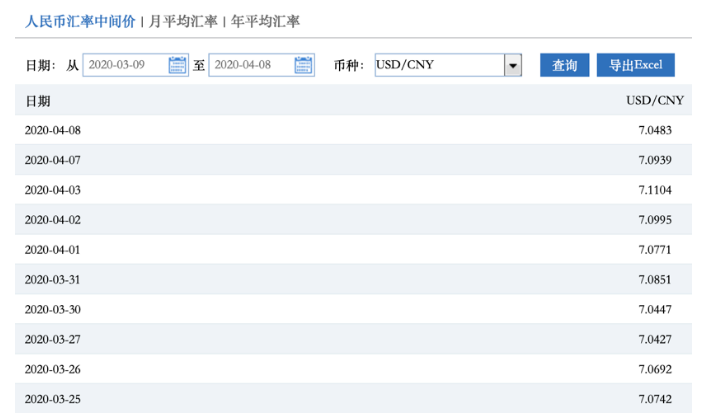Expand the USD/CNY currency dropdown arrow

(513, 66)
